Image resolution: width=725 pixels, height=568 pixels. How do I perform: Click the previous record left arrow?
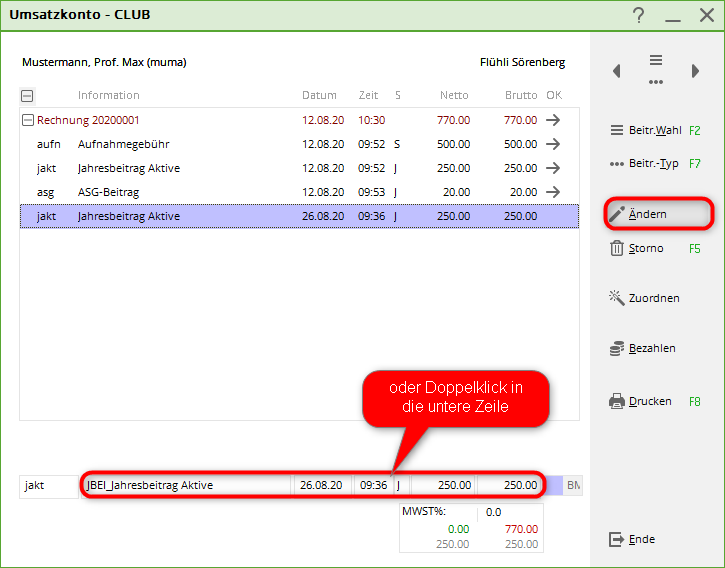pyautogui.click(x=617, y=71)
